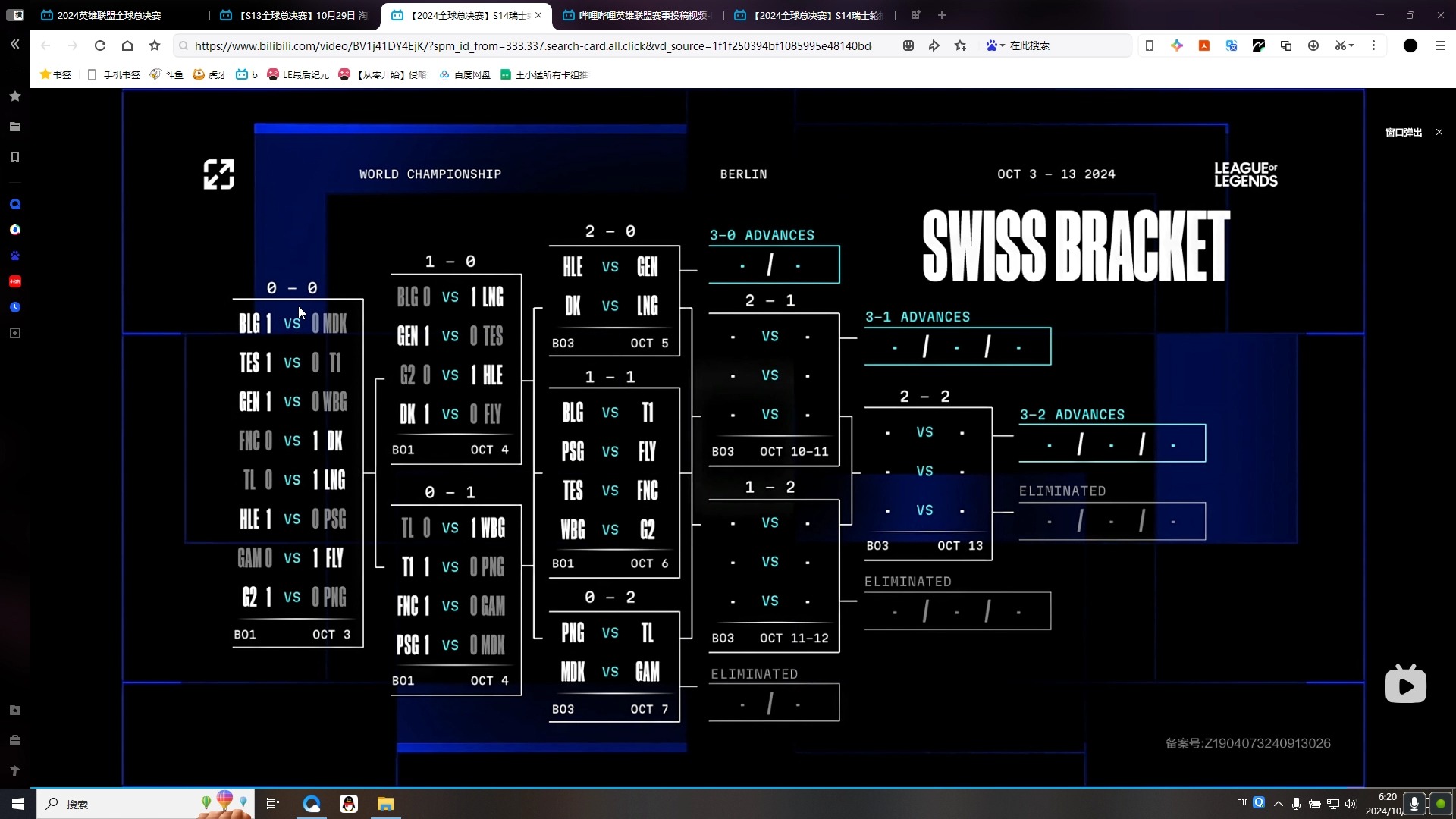The width and height of the screenshot is (1456, 819).
Task: Open the share arrow icon in address bar
Action: tap(934, 45)
